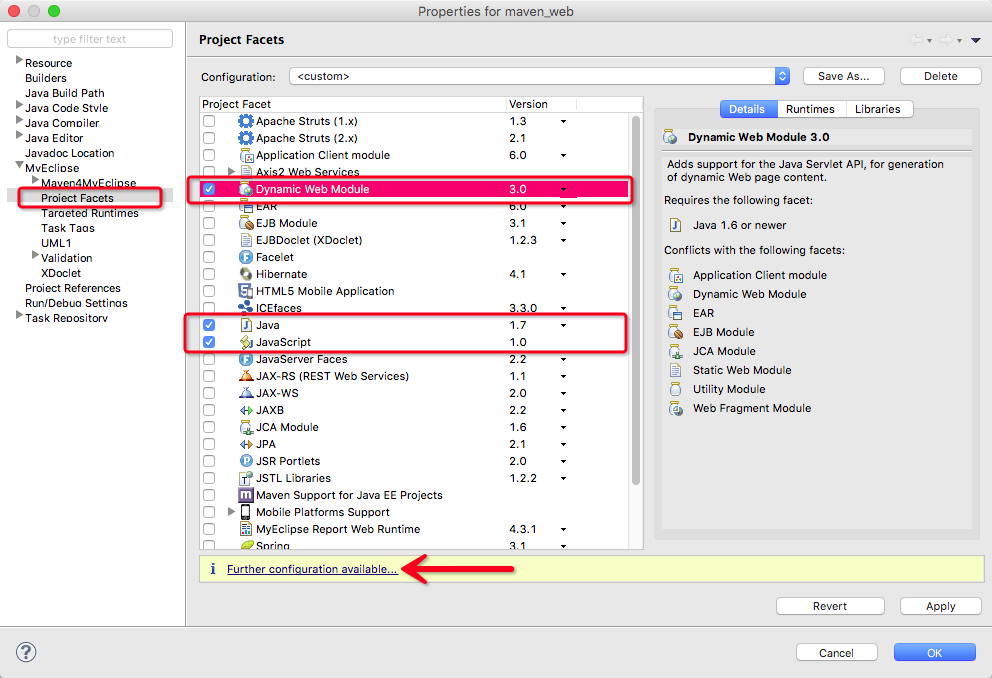The height and width of the screenshot is (678, 992).
Task: Click the JAX-RS REST Web Services icon
Action: [x=246, y=376]
